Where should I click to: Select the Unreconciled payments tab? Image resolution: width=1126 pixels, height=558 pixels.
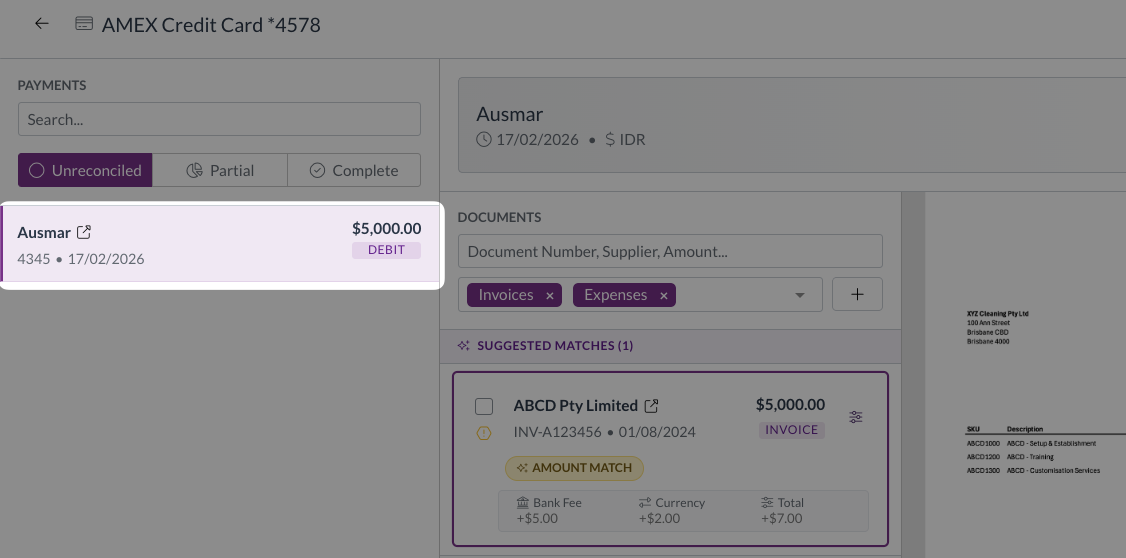coord(86,170)
